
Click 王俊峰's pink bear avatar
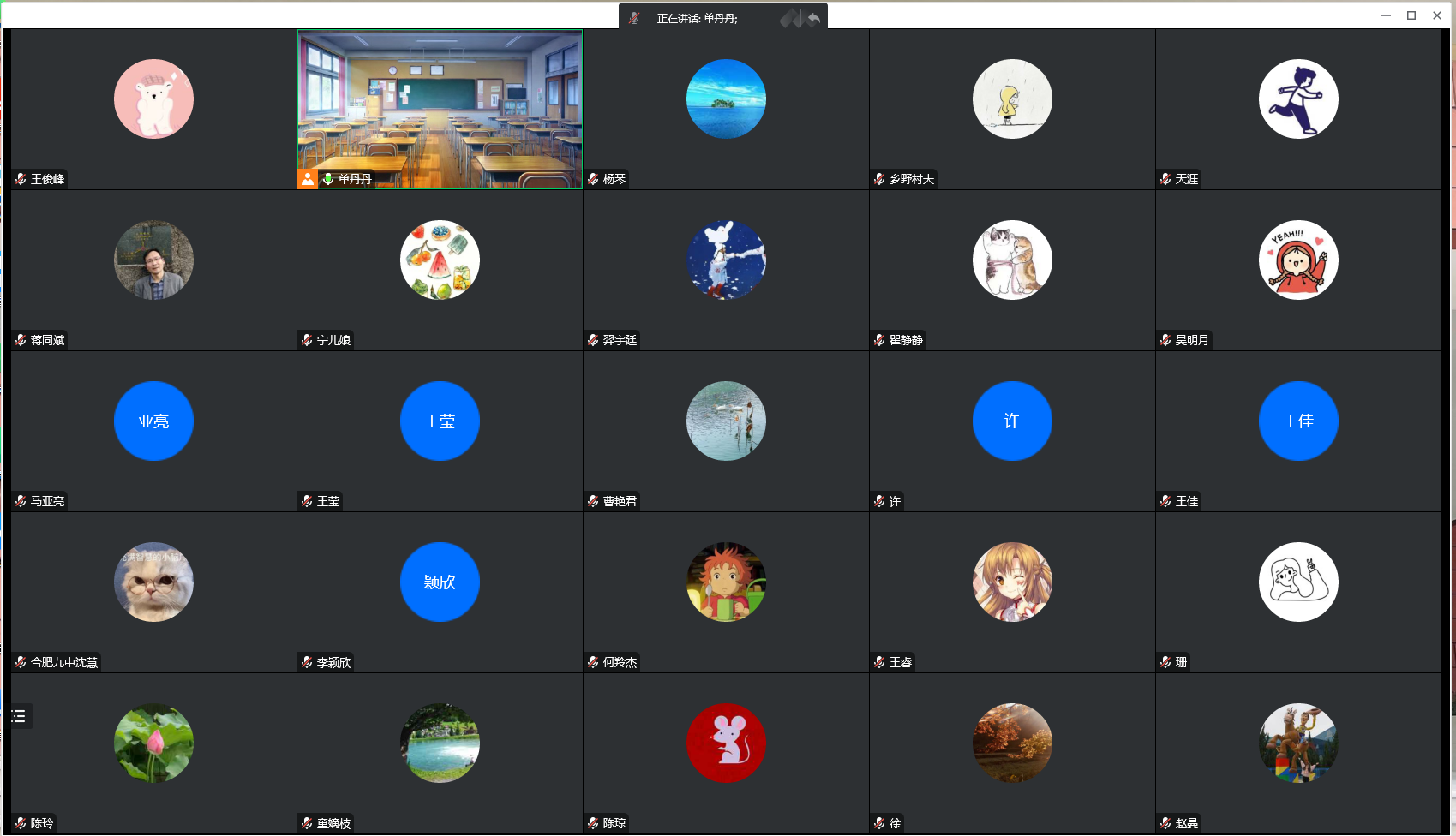(x=153, y=99)
